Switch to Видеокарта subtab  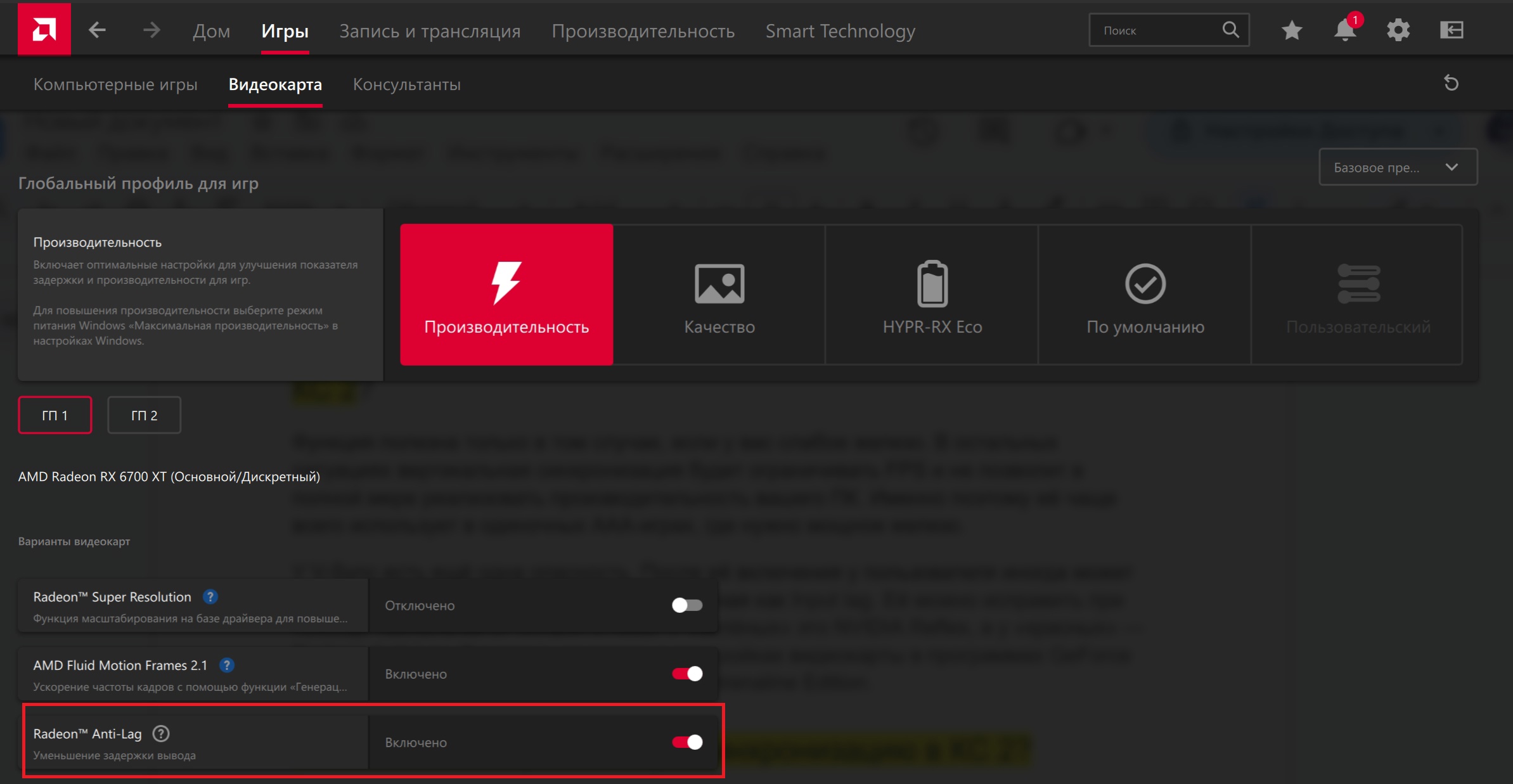(275, 84)
